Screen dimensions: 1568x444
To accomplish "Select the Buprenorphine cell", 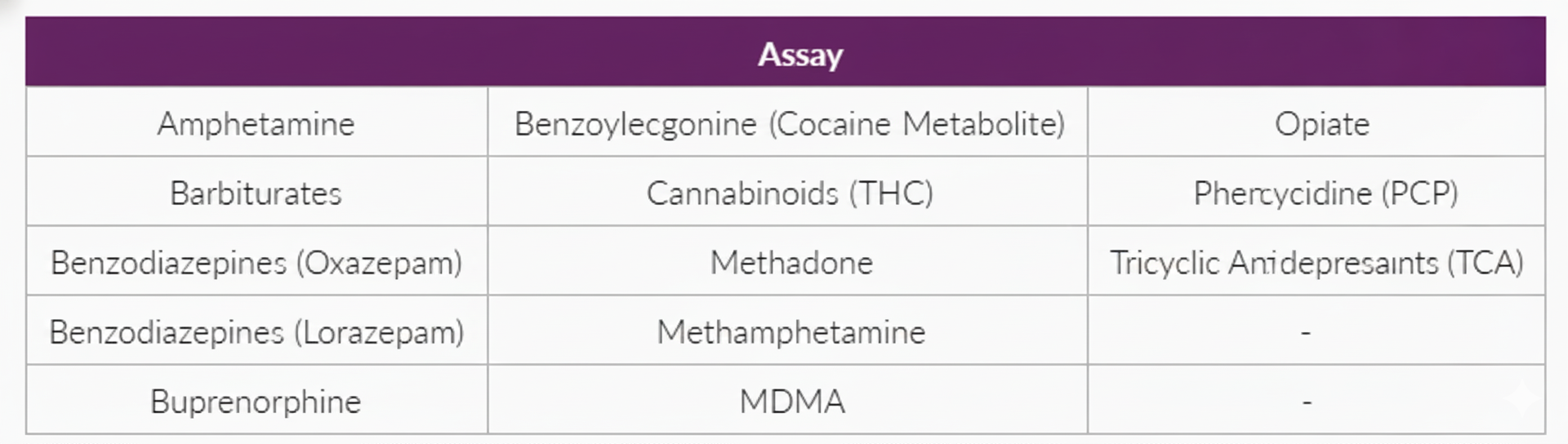I will point(256,402).
